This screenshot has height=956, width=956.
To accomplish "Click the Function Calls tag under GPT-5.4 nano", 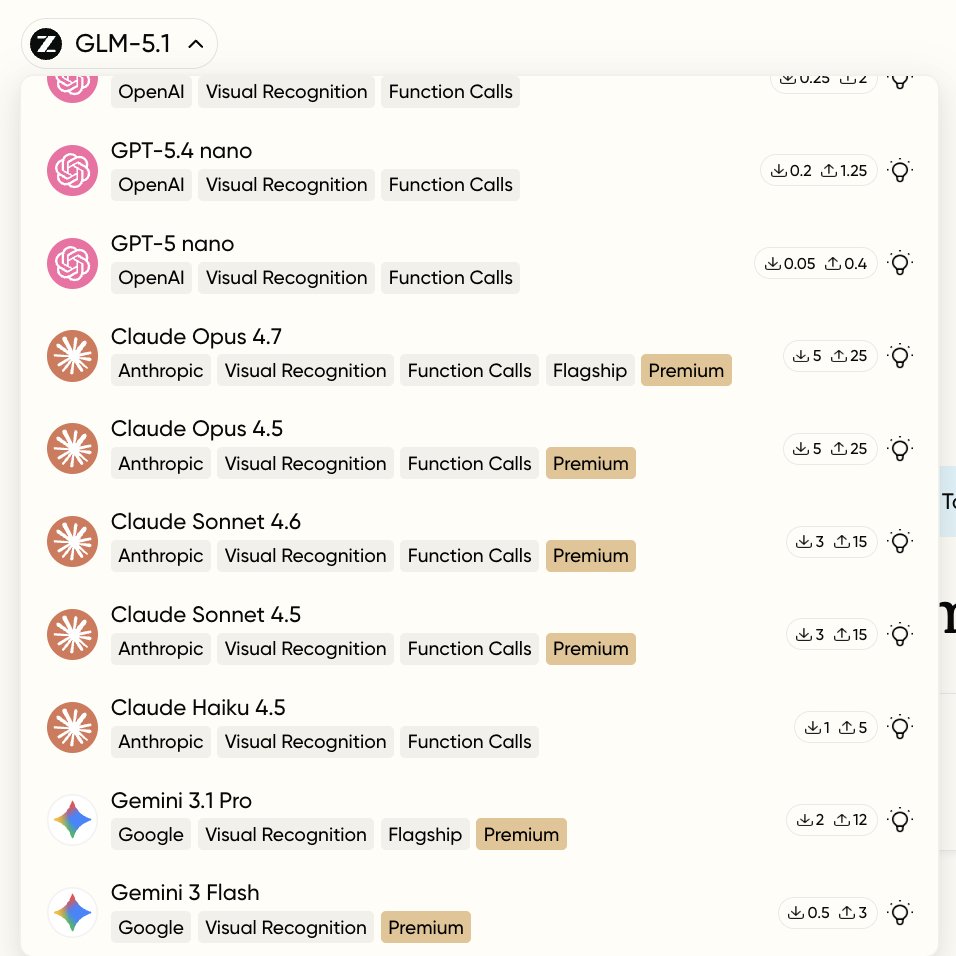I will tap(451, 185).
